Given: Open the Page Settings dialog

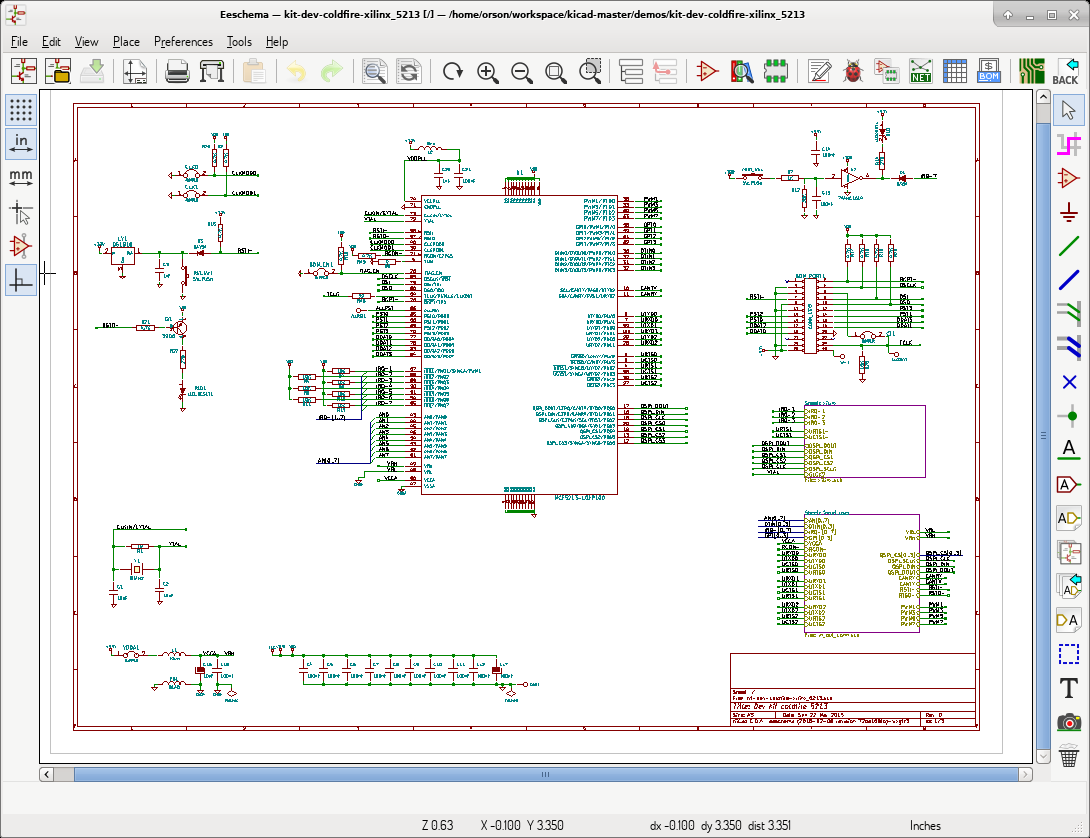Looking at the screenshot, I should pyautogui.click(x=135, y=71).
